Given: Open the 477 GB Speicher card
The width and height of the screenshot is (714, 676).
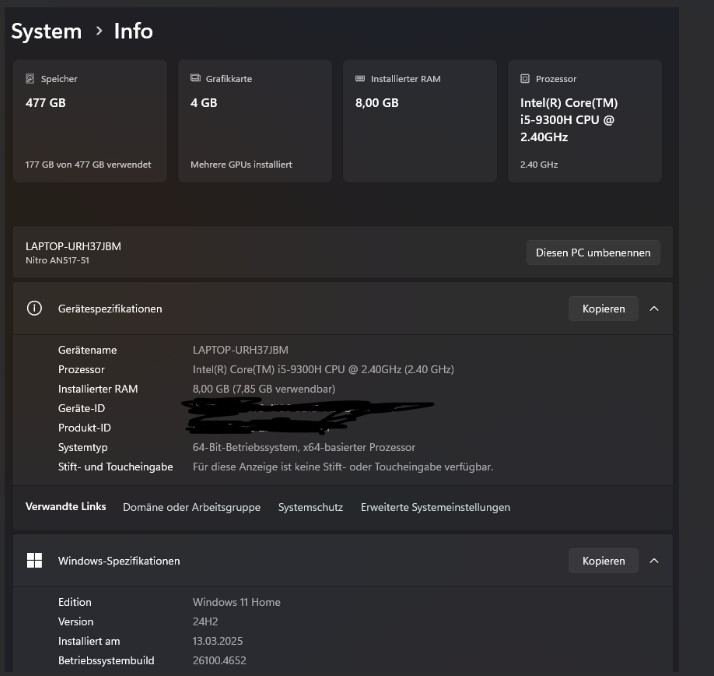Looking at the screenshot, I should (89, 121).
